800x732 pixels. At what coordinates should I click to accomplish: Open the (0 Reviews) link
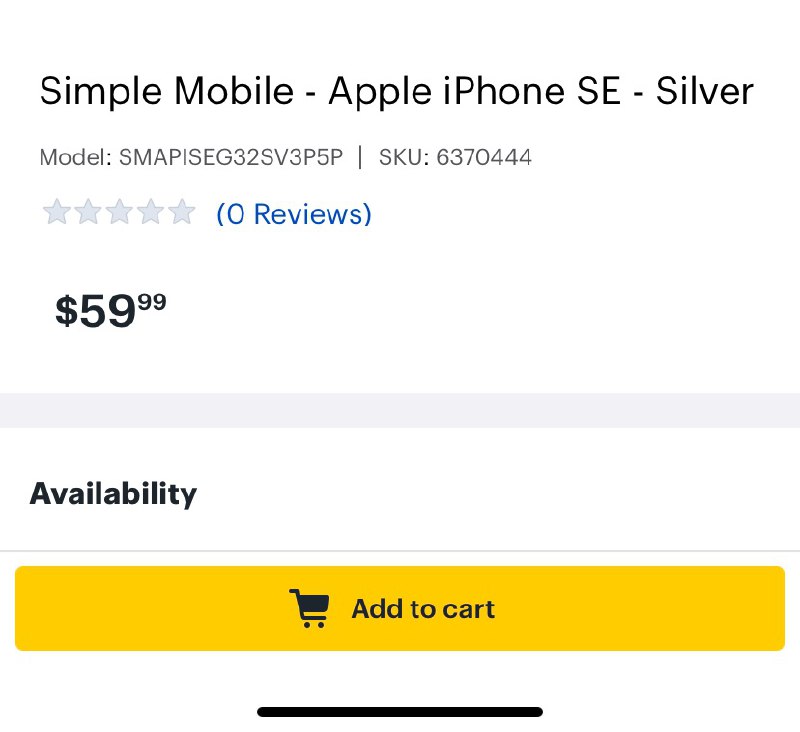click(294, 213)
